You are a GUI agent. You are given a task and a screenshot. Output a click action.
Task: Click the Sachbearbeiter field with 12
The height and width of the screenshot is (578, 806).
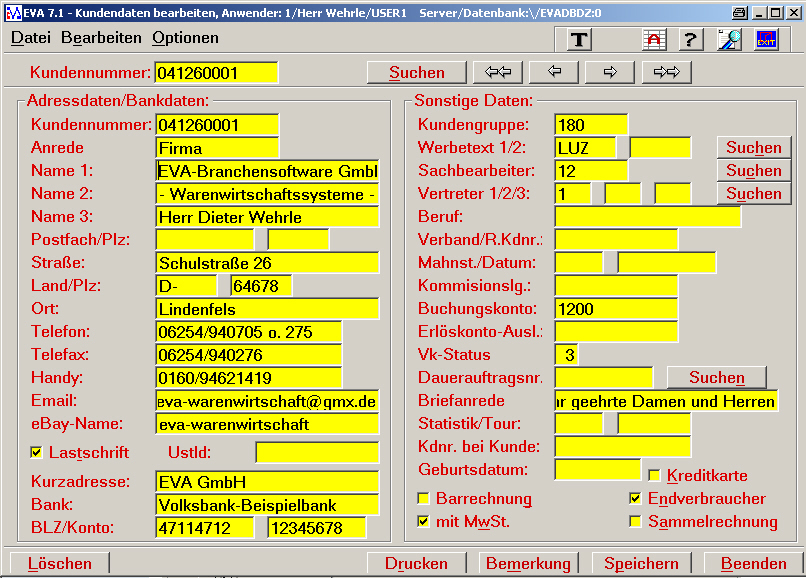point(591,171)
